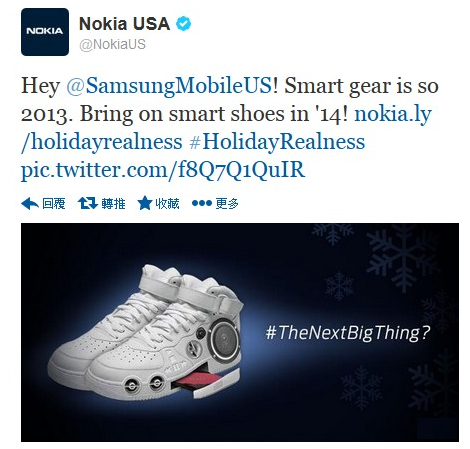Click the three-dot more icon
470x449 pixels.
click(202, 203)
